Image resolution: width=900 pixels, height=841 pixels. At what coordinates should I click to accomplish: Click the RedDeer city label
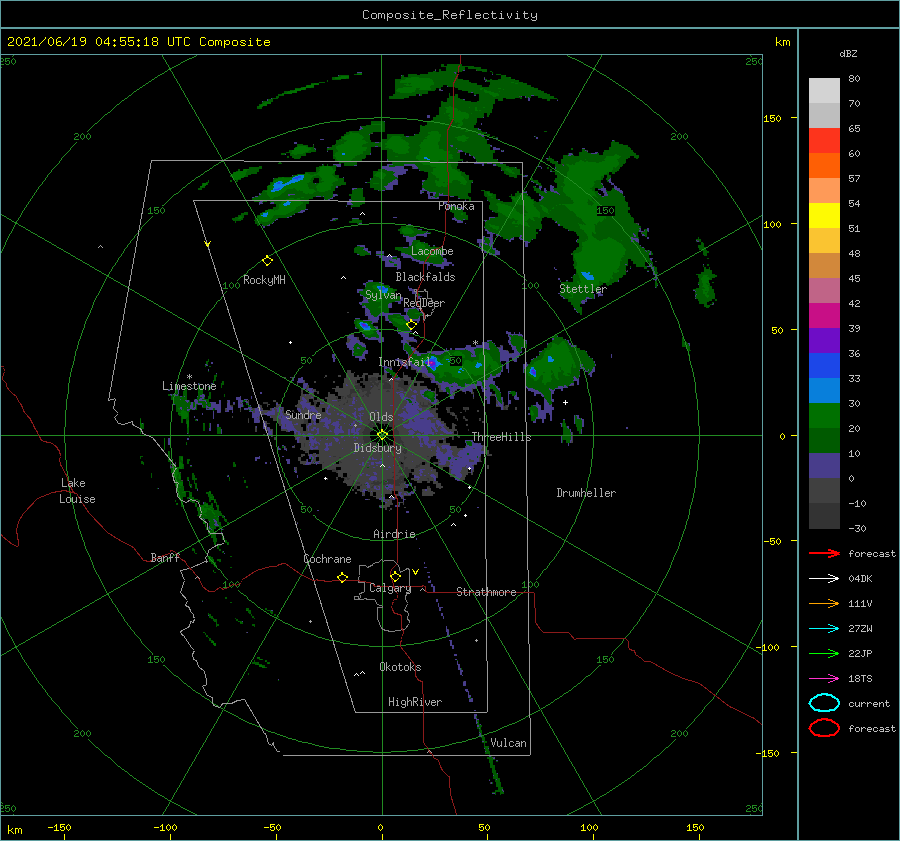coord(424,303)
